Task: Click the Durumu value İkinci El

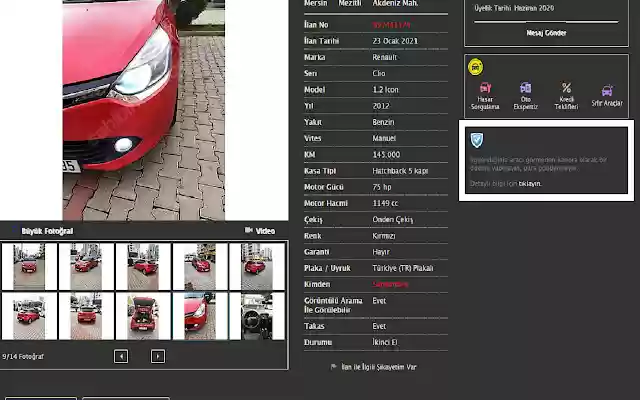Action: click(384, 342)
